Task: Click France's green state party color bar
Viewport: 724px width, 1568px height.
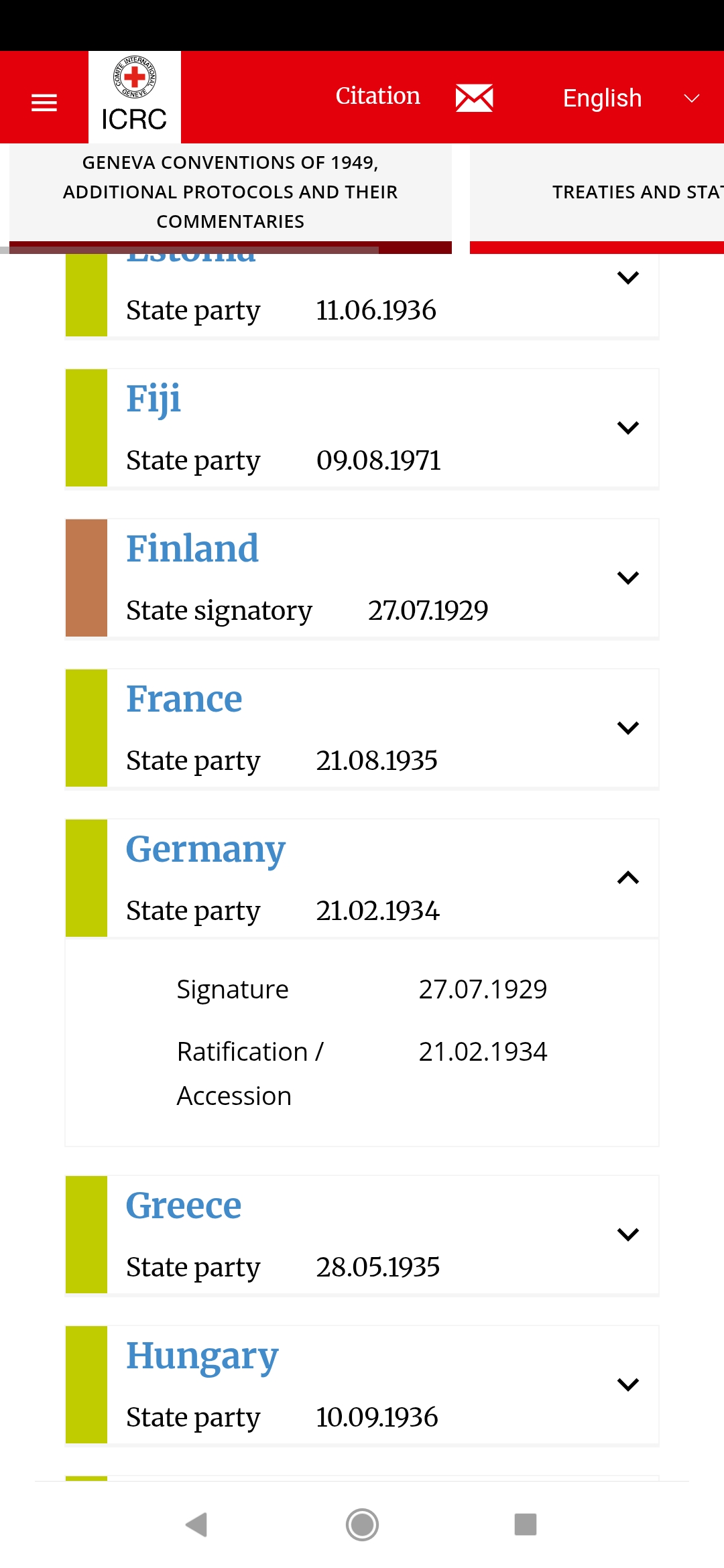Action: coord(86,728)
